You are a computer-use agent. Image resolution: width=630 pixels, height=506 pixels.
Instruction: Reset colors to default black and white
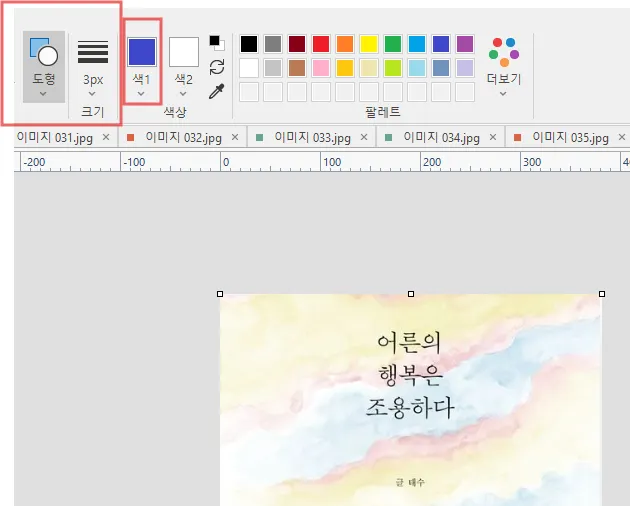[217, 43]
